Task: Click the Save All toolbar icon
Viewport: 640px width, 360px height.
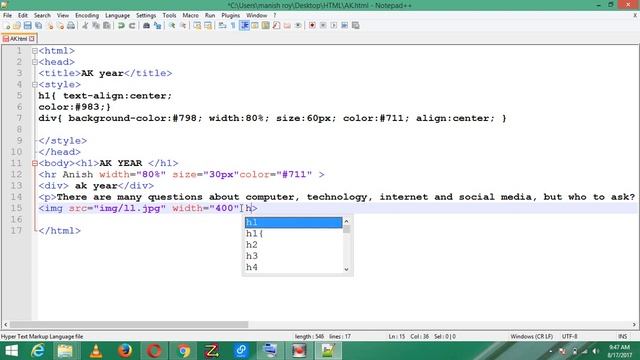Action: [38, 25]
